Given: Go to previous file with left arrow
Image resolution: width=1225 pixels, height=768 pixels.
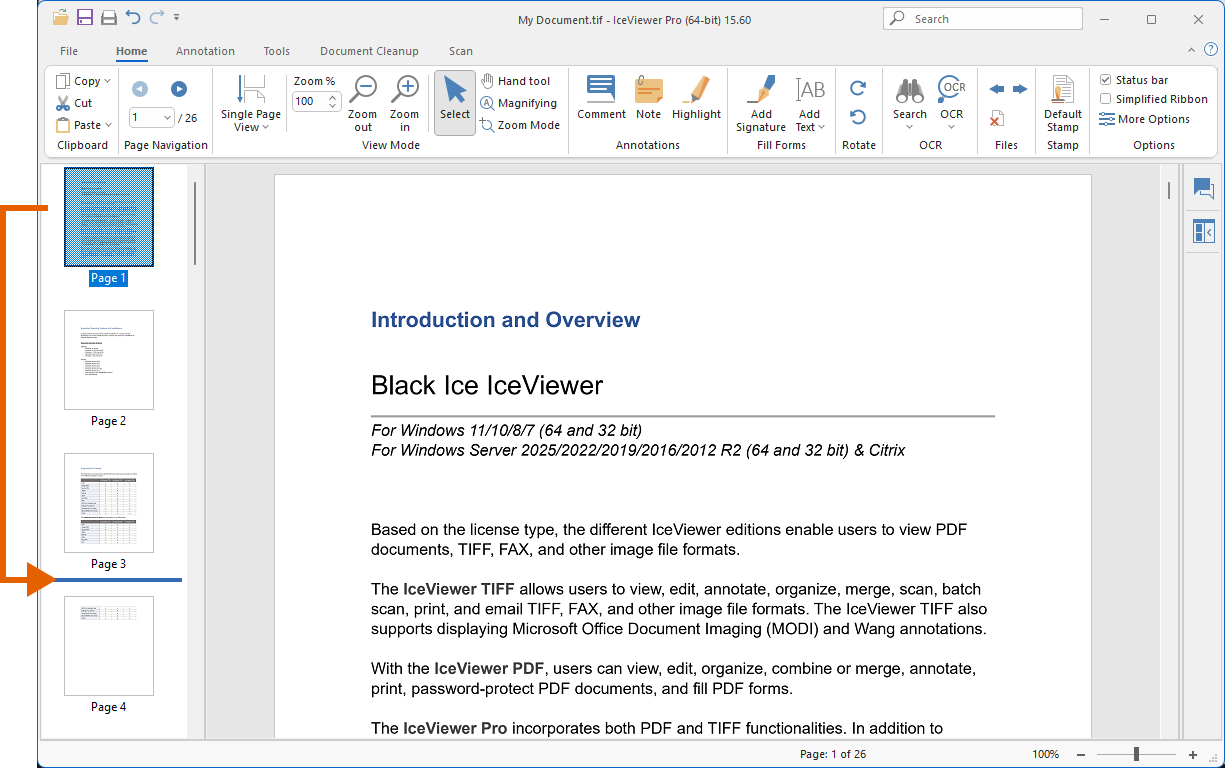Looking at the screenshot, I should [x=997, y=89].
